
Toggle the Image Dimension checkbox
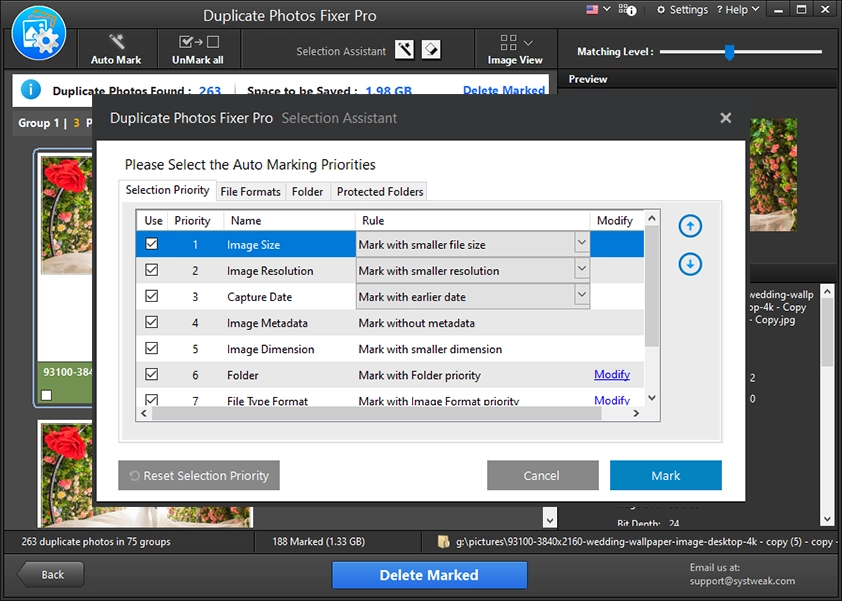coord(152,348)
